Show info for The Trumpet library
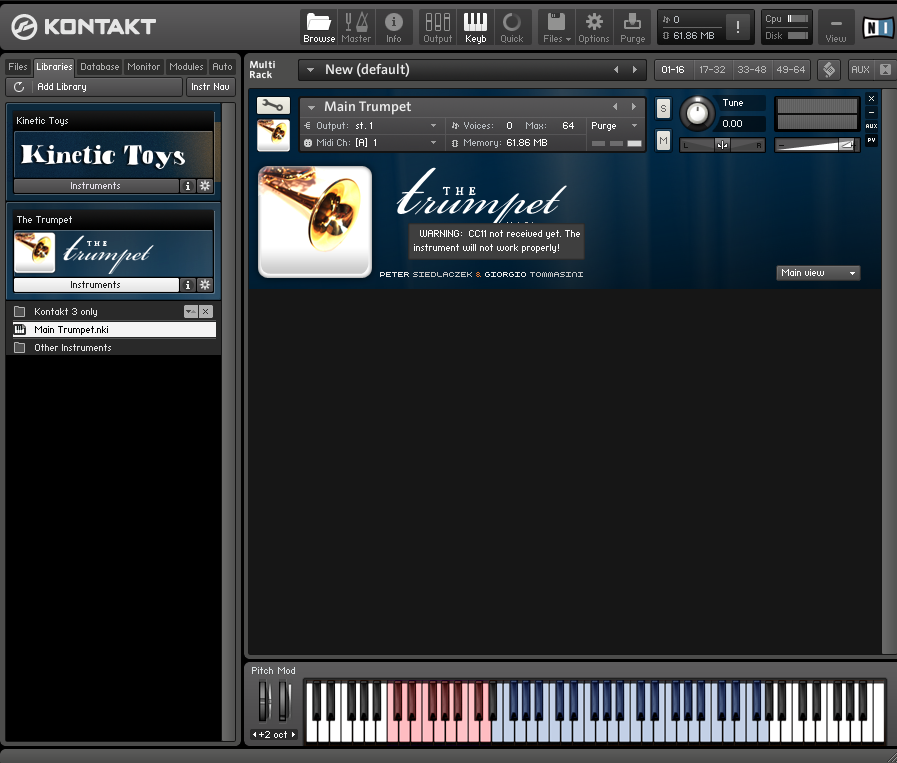Screen dimensions: 897x763 click(x=188, y=285)
